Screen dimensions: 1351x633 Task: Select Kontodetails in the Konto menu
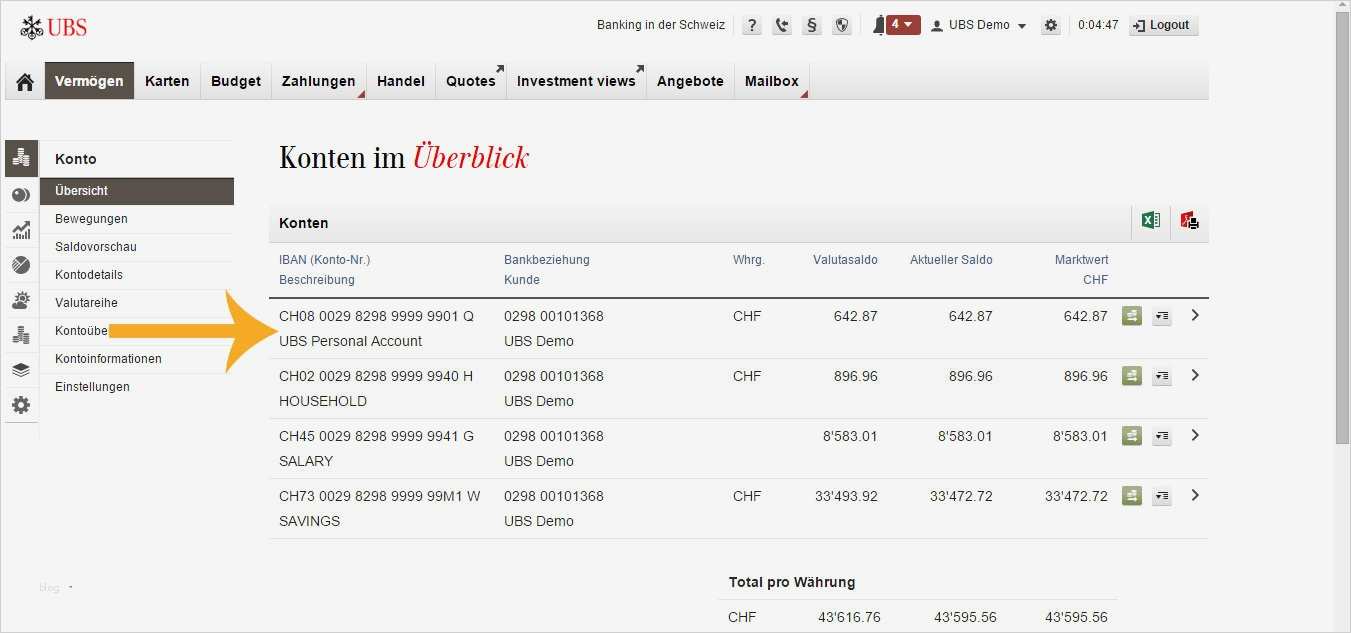pyautogui.click(x=137, y=275)
